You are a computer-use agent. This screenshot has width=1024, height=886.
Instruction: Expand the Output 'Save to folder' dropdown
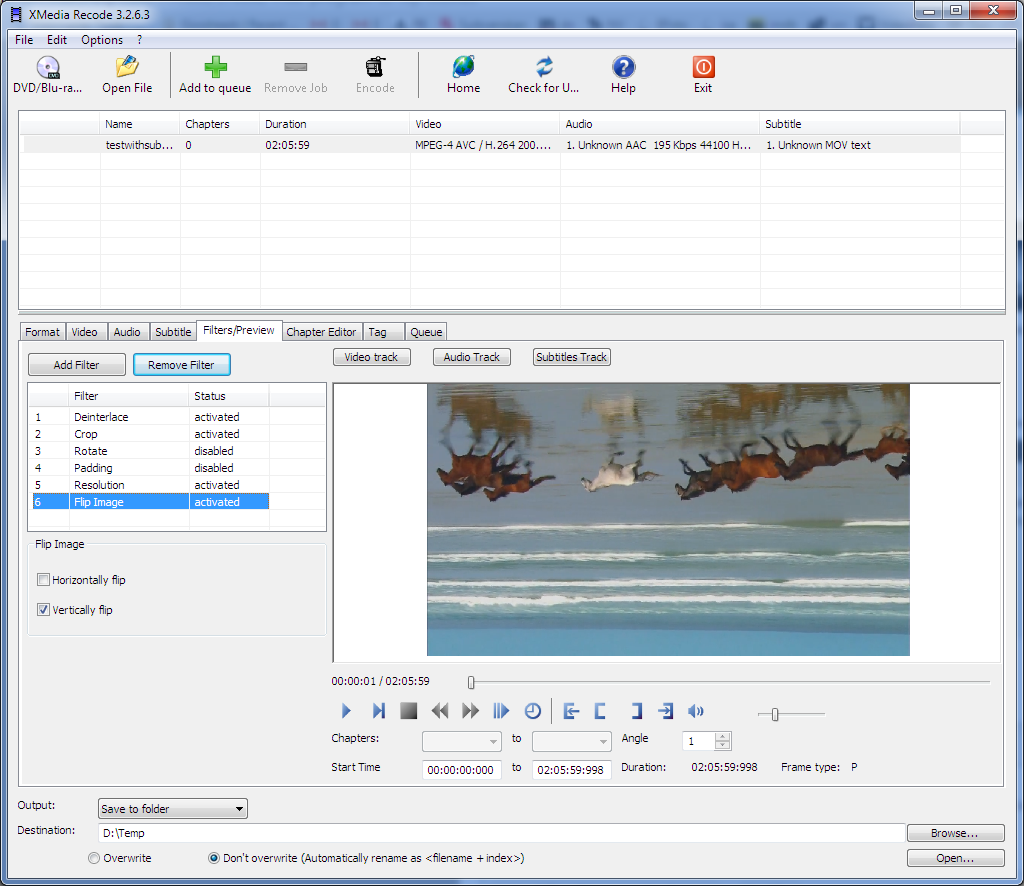pos(173,809)
